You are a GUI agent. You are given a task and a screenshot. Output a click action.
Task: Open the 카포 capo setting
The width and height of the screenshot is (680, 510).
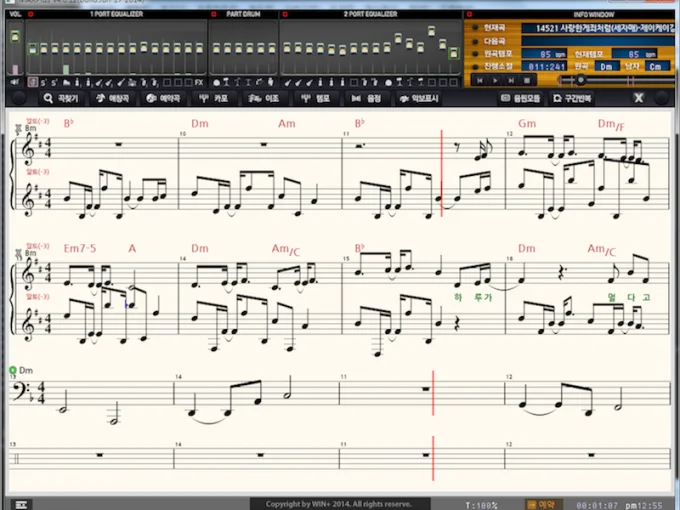214,98
